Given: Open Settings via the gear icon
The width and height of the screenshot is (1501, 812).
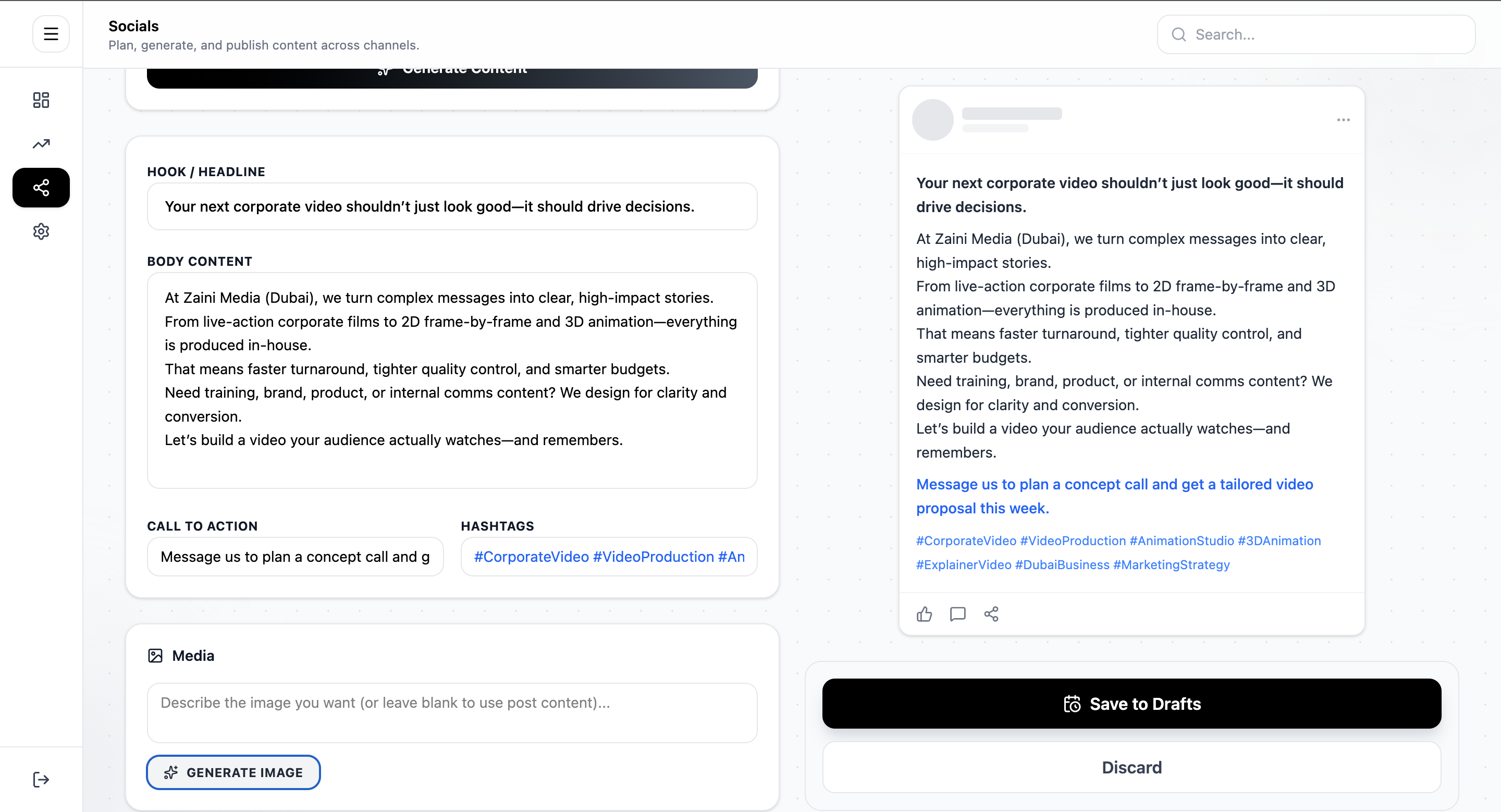Looking at the screenshot, I should [40, 231].
